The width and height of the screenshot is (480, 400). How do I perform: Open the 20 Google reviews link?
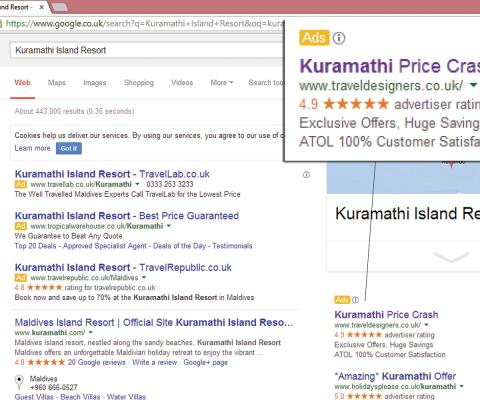97,362
